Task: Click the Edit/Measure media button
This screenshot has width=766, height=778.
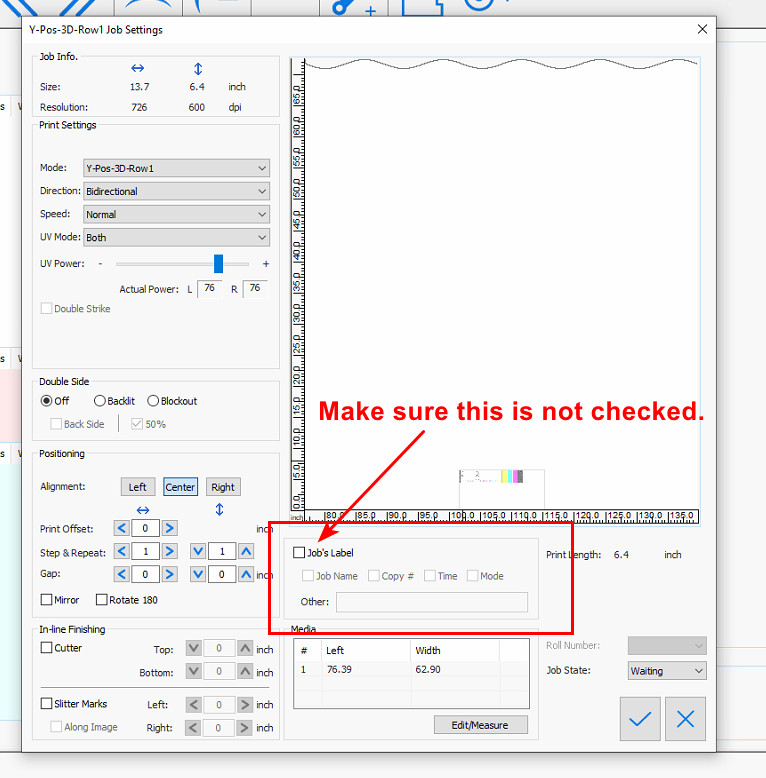Action: click(480, 724)
